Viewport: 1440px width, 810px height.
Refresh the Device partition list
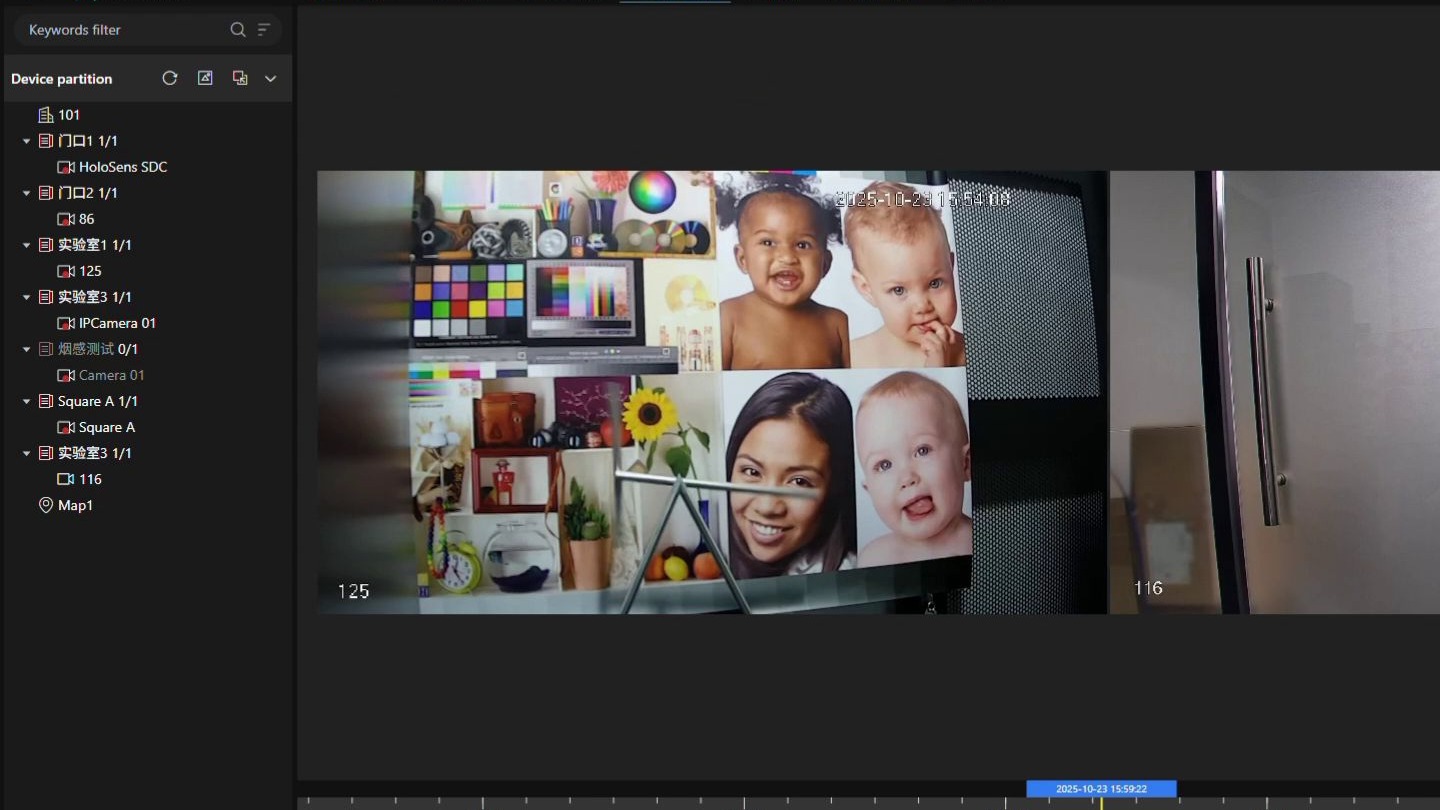(170, 78)
